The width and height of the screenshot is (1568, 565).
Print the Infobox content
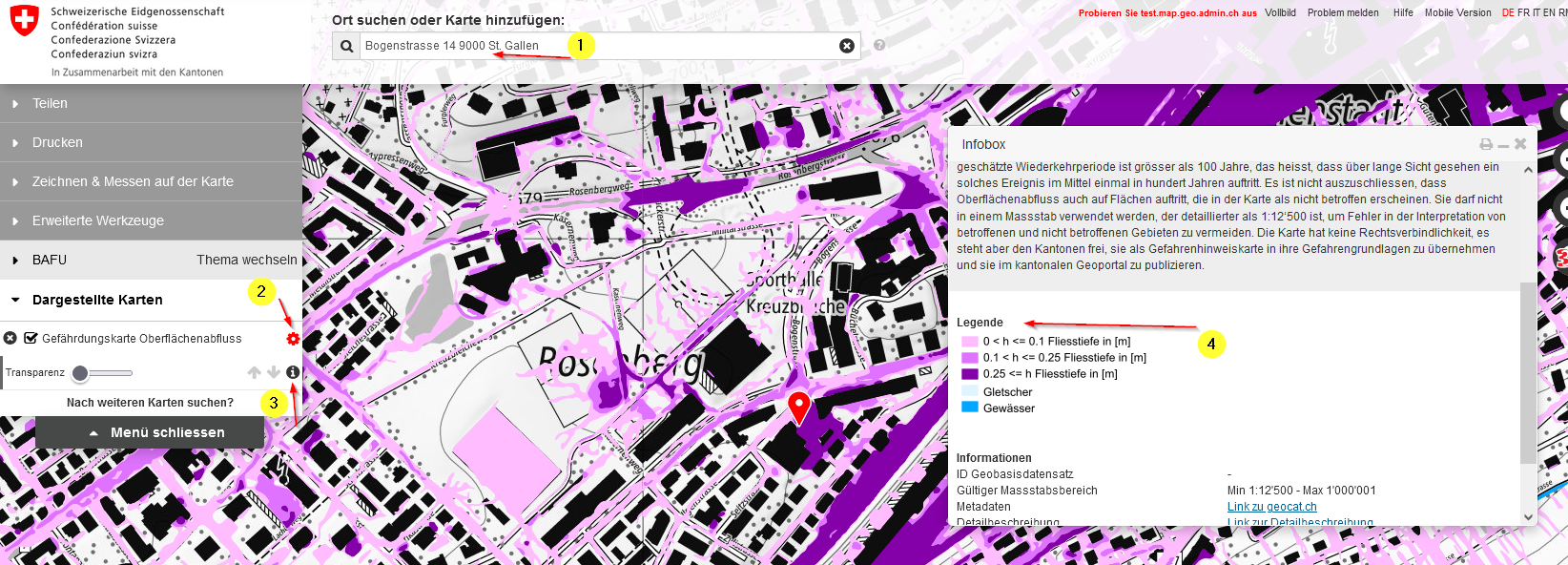tap(1485, 144)
